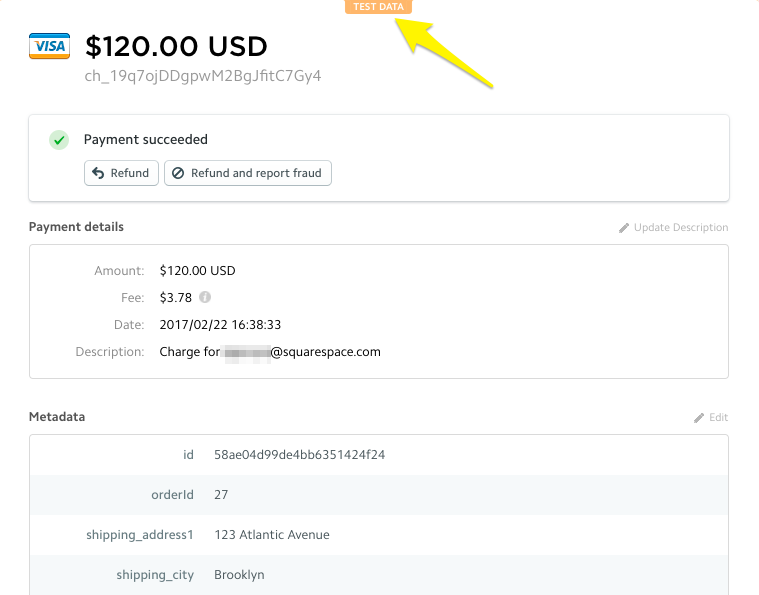Click the pencil icon beside metadata Edit
This screenshot has width=759, height=595.
click(x=699, y=418)
